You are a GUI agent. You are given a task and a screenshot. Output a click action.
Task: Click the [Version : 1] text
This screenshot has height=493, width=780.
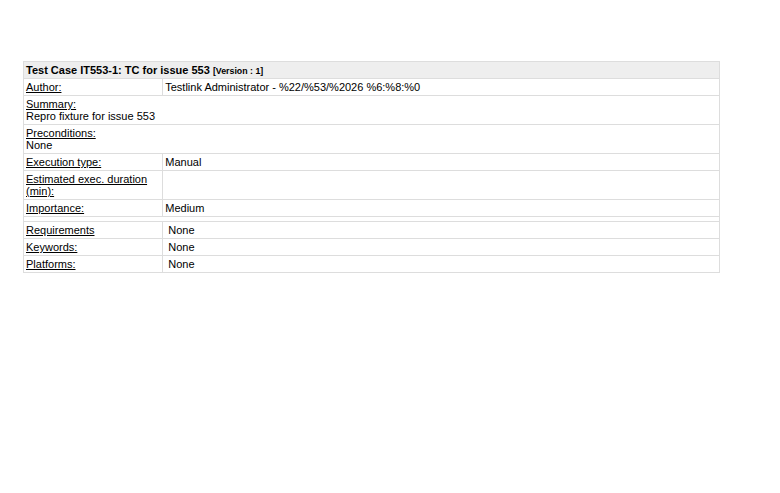click(238, 71)
